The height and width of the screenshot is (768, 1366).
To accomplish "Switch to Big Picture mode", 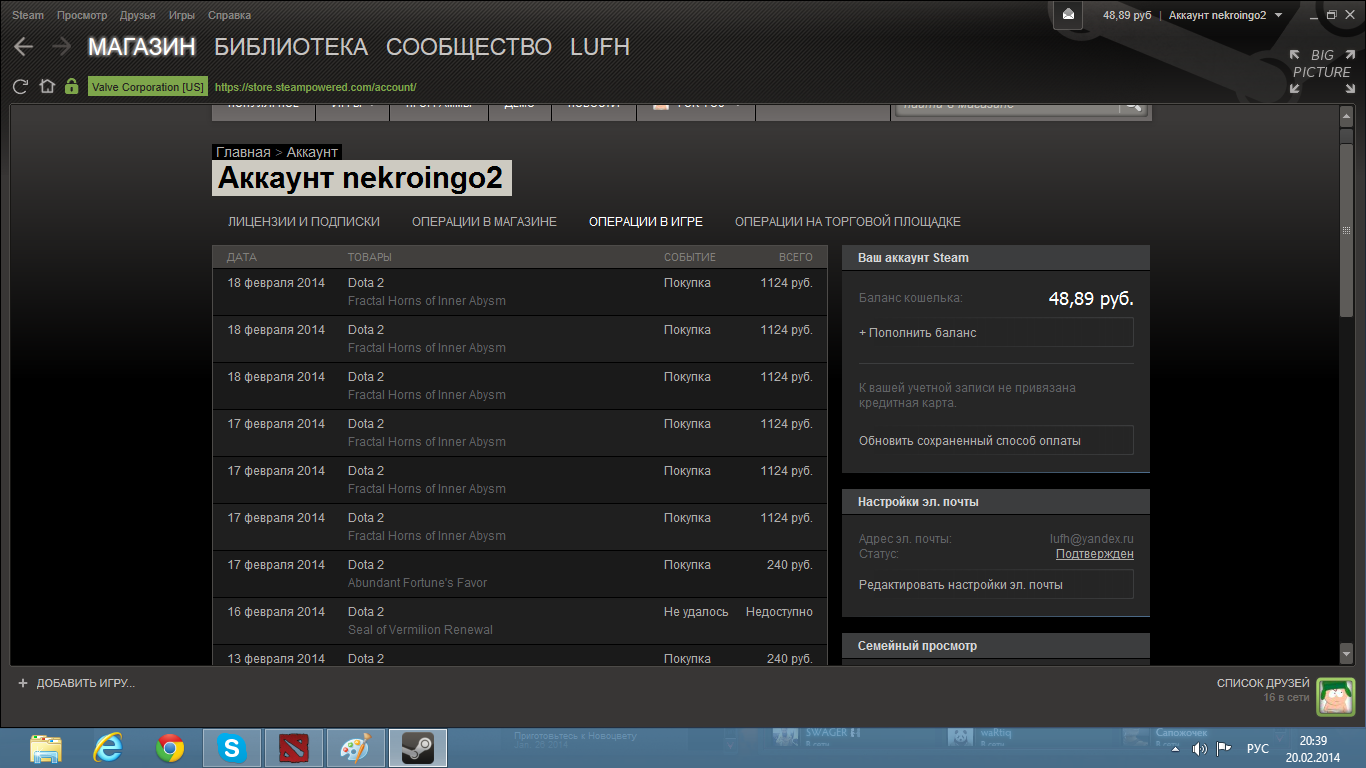I will [x=1322, y=71].
